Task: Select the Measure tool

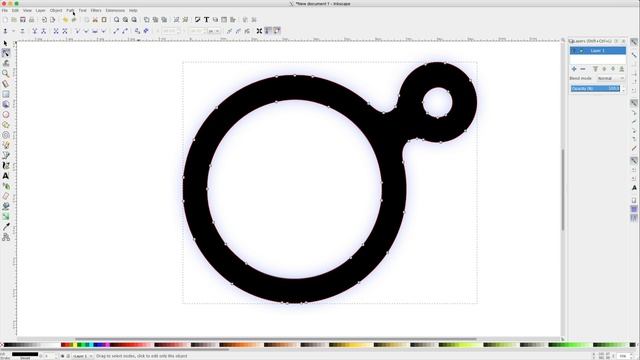Action: point(6,84)
